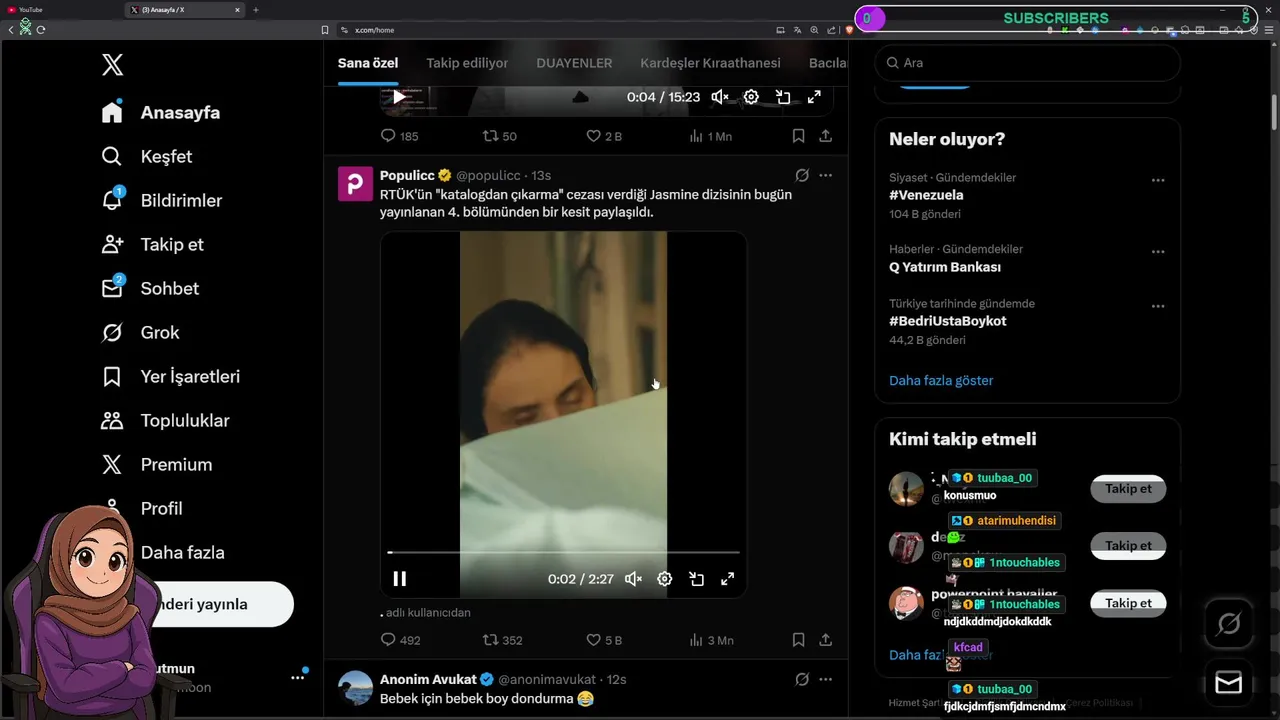Viewport: 1280px width, 720px height.
Task: Open Topluluklar communities
Action: tap(164, 420)
